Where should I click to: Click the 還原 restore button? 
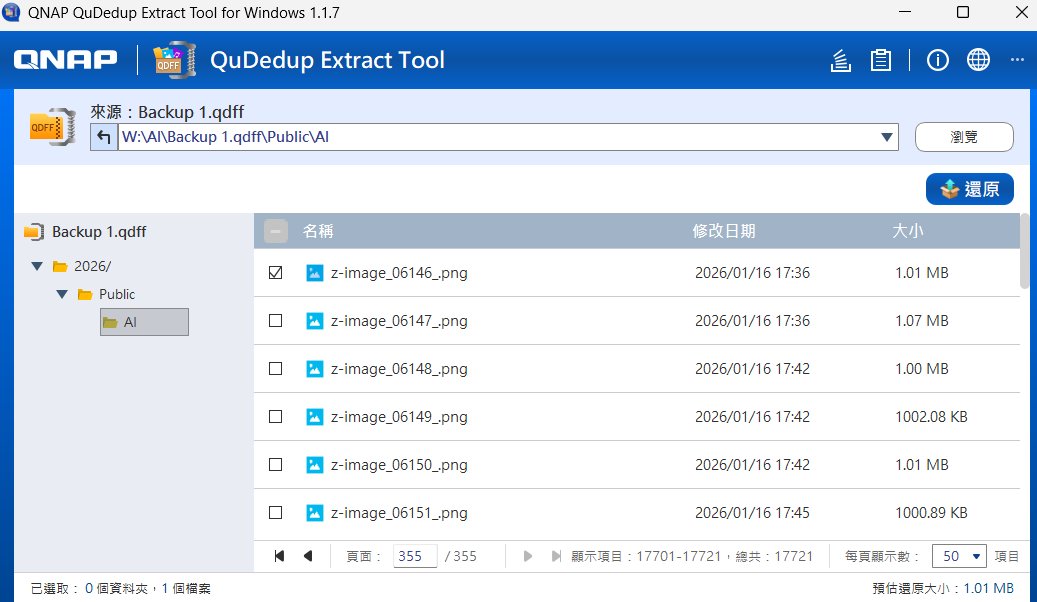(969, 189)
